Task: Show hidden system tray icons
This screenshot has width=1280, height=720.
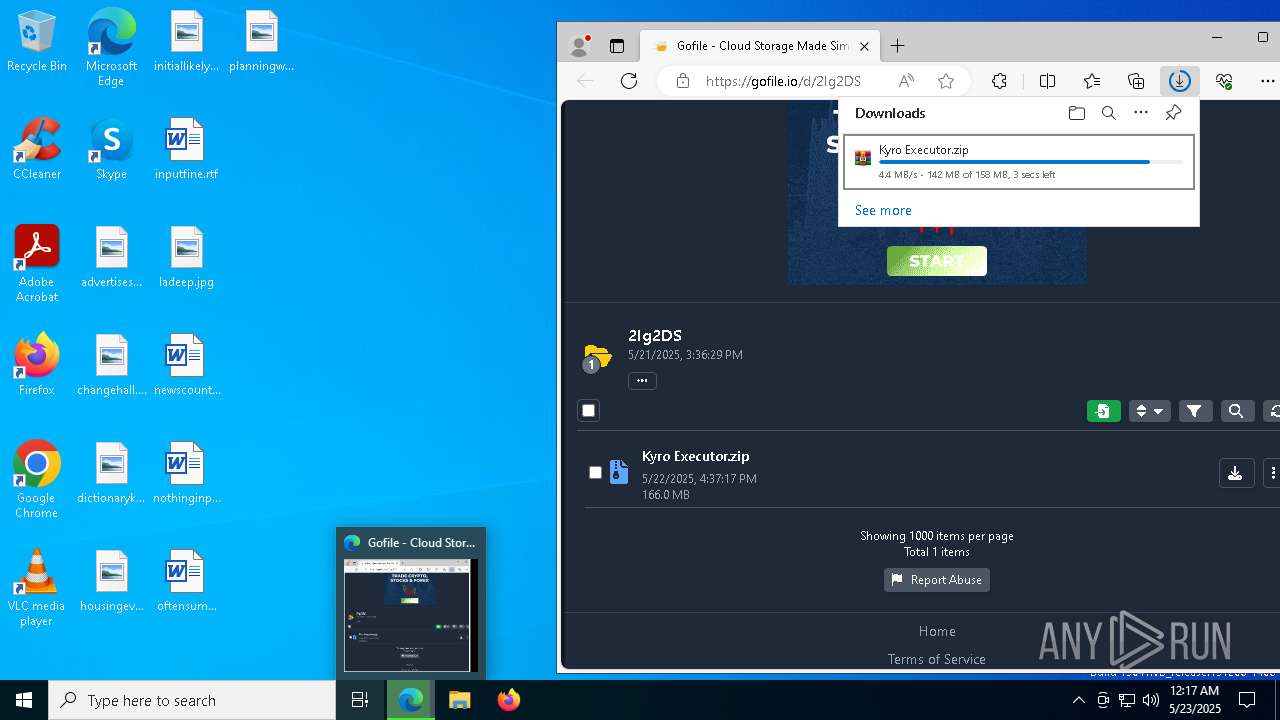Action: [x=1078, y=700]
